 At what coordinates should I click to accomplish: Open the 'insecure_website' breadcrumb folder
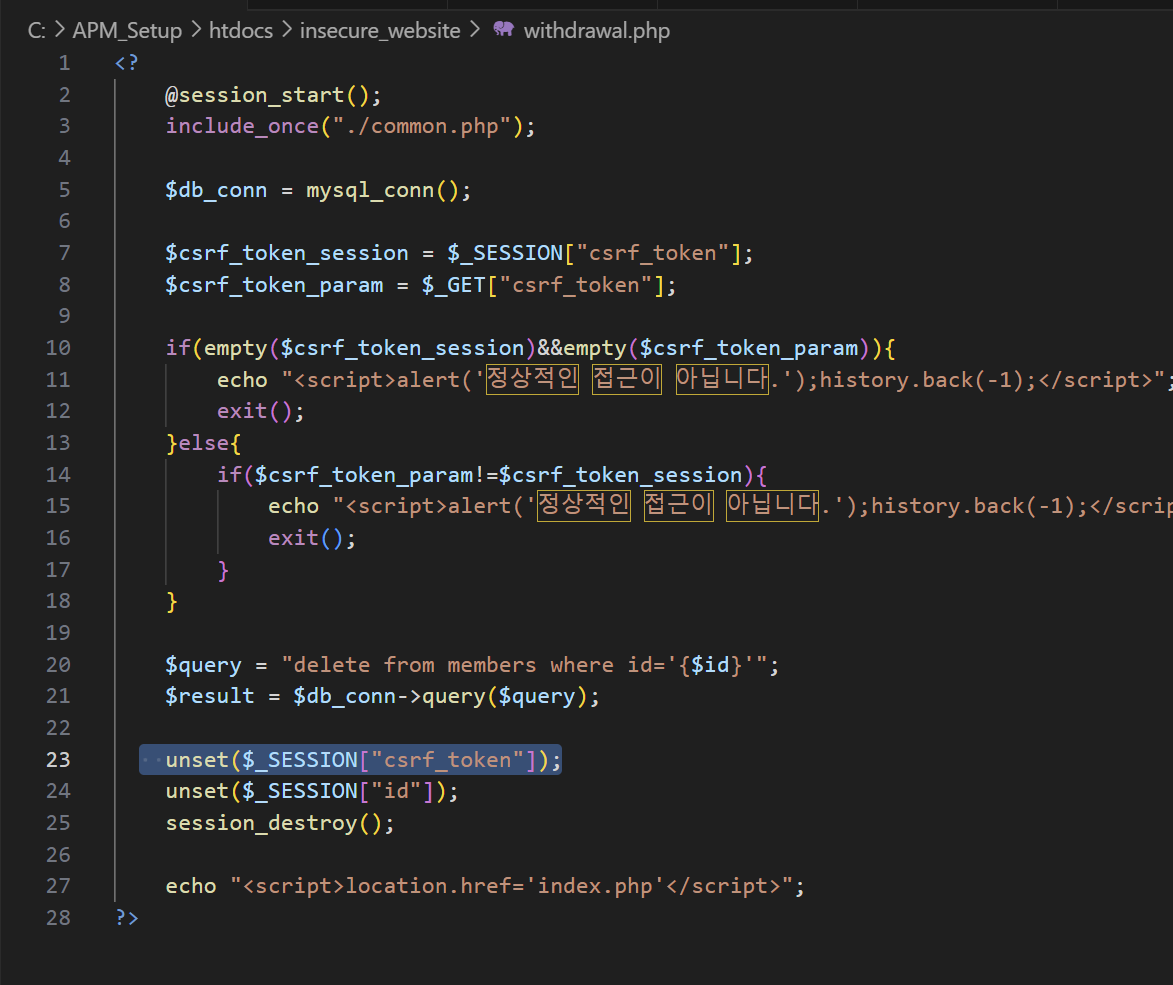[x=380, y=31]
